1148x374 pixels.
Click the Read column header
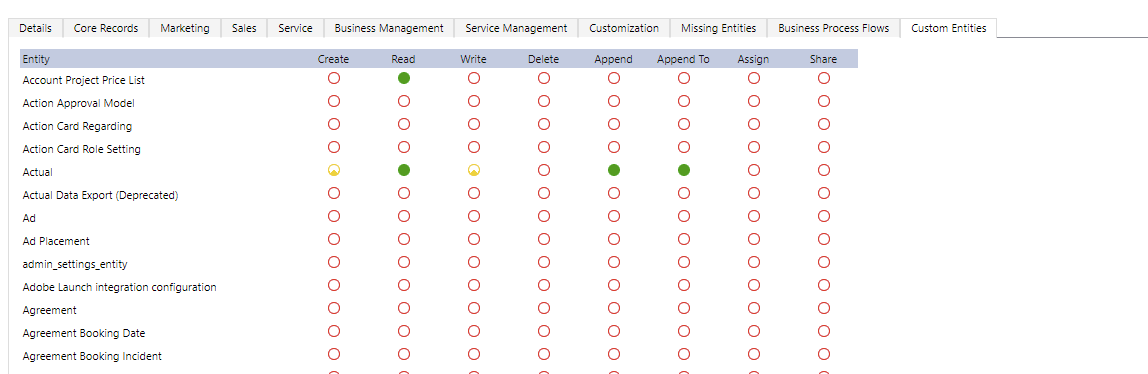[403, 59]
